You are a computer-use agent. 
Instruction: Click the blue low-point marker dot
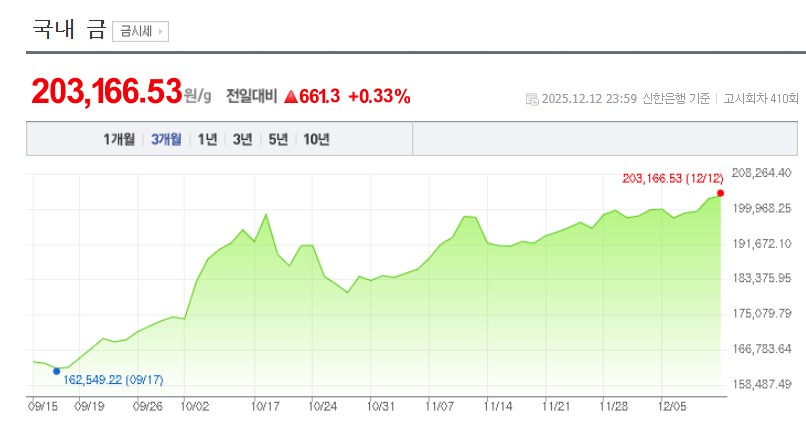tap(56, 371)
